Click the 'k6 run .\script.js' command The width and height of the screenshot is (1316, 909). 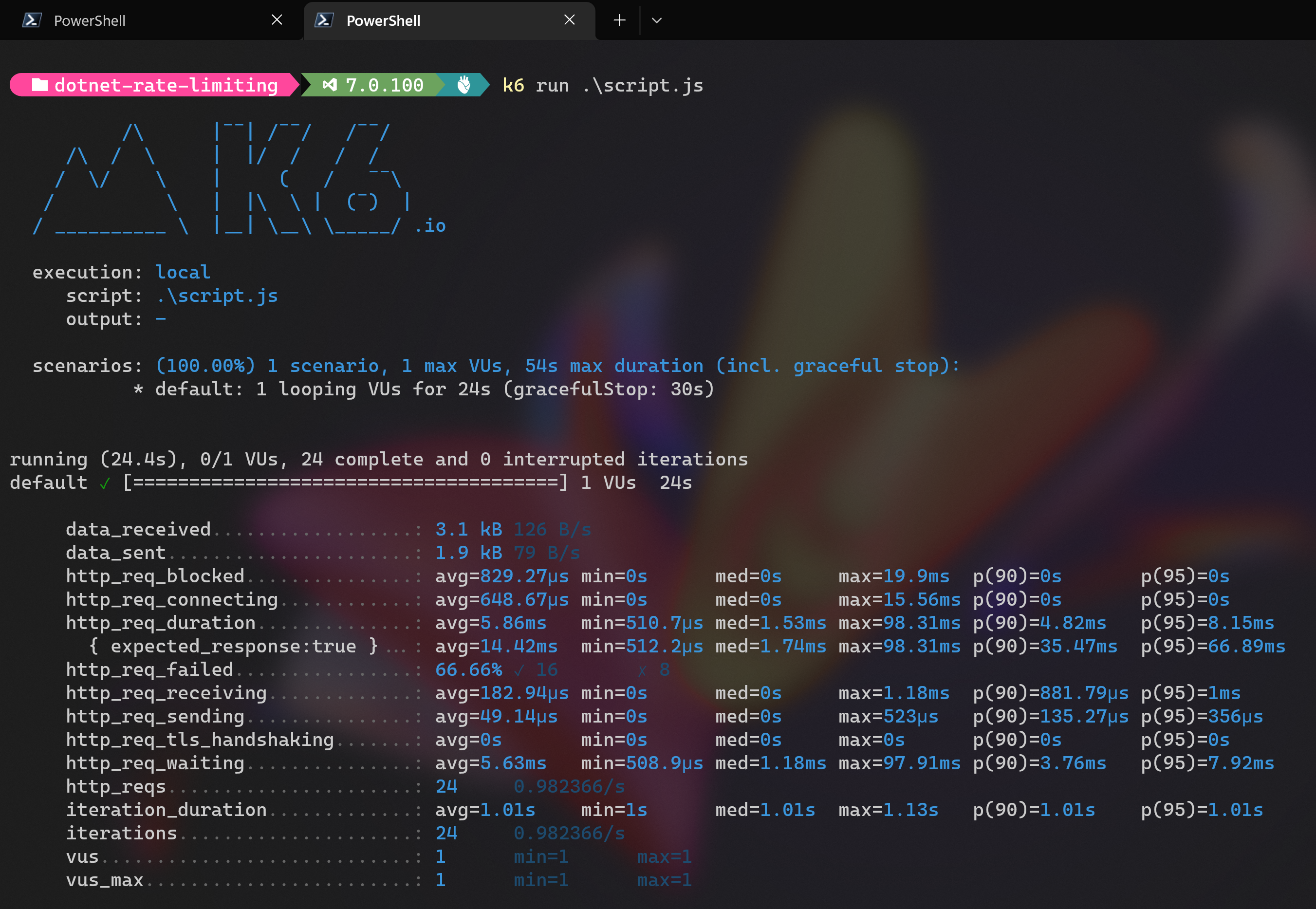602,85
